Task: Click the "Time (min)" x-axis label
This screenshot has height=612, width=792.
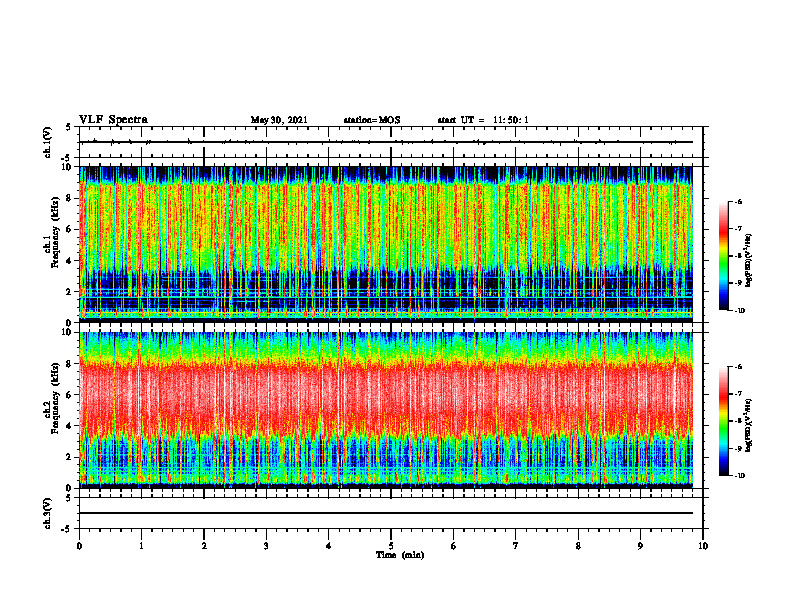Action: point(400,555)
